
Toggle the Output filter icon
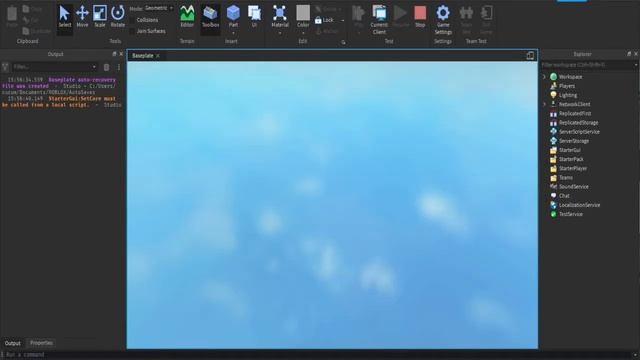[x=5, y=67]
